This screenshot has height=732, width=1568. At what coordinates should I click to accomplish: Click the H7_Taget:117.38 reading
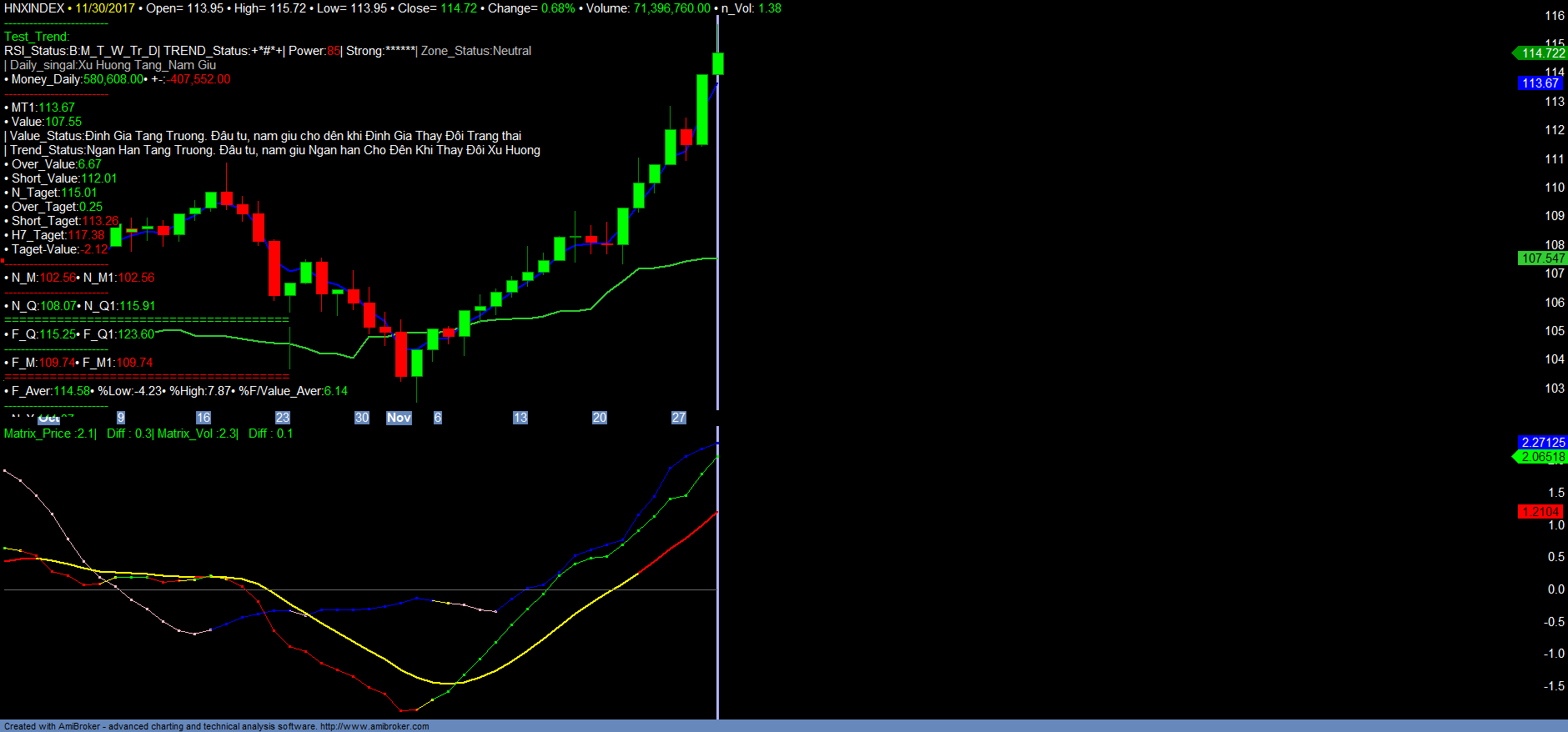click(58, 235)
